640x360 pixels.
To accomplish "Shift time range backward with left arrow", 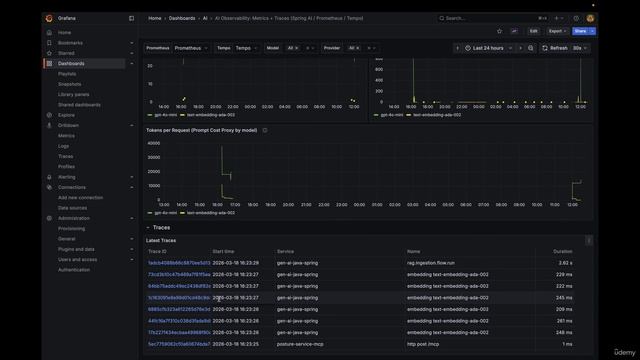I will [x=458, y=48].
